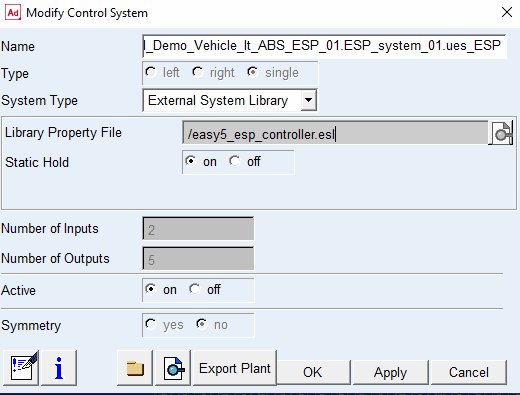Open the file view magnifier icon
This screenshot has width=520, height=395.
pyautogui.click(x=173, y=368)
